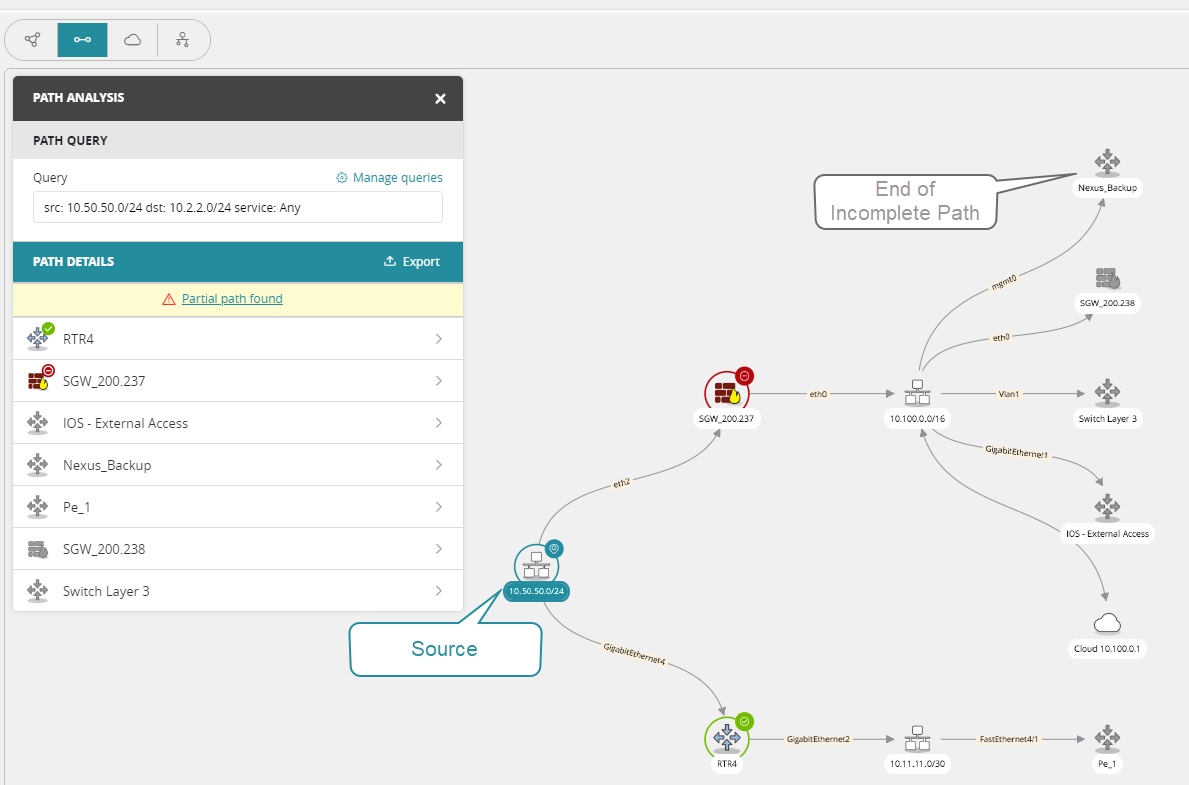Image resolution: width=1189 pixels, height=785 pixels.
Task: Export the path details
Action: click(411, 262)
